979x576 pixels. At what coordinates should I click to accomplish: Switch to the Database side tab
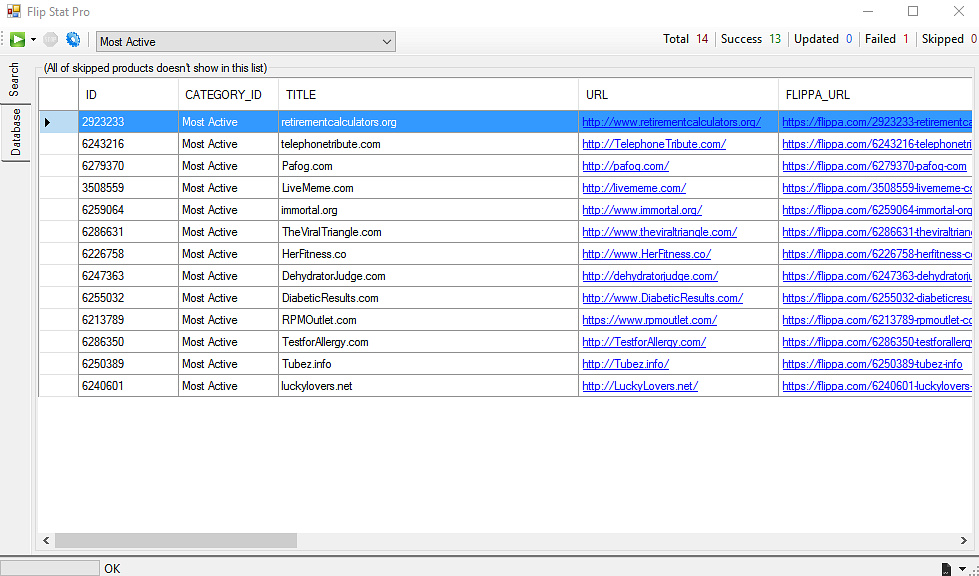[x=15, y=132]
